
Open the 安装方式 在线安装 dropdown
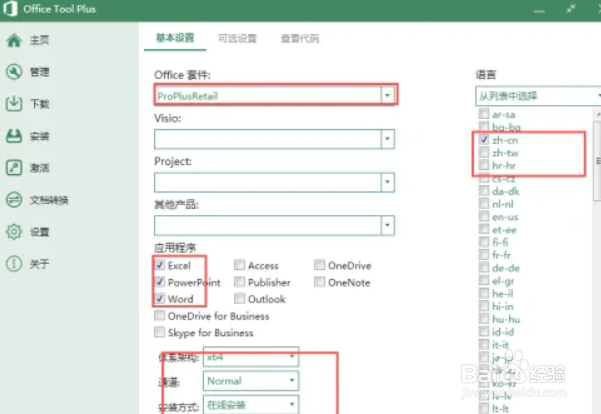point(251,404)
